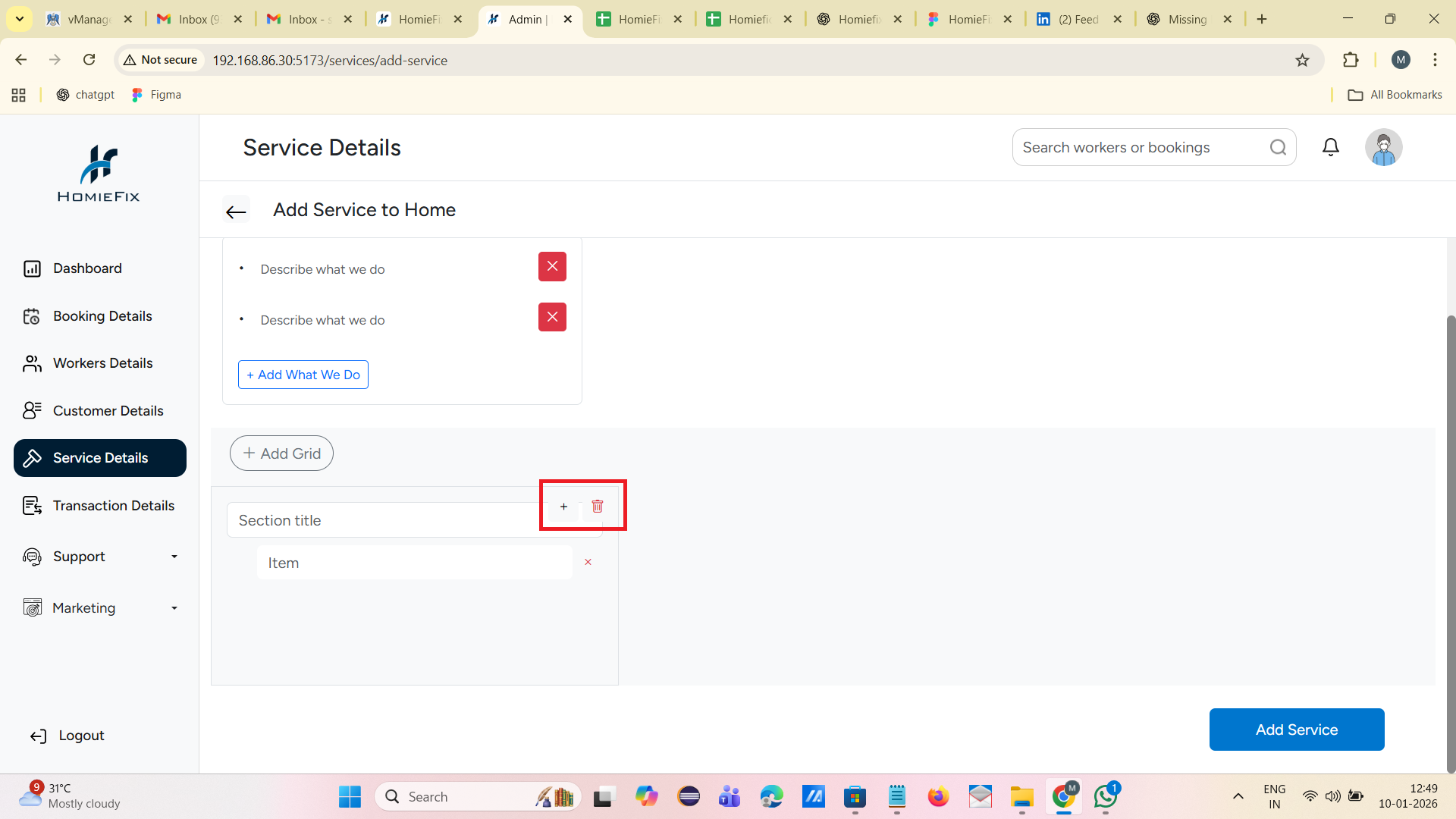The image size is (1456, 819).
Task: Open the Booking Details menu item
Action: 102,316
